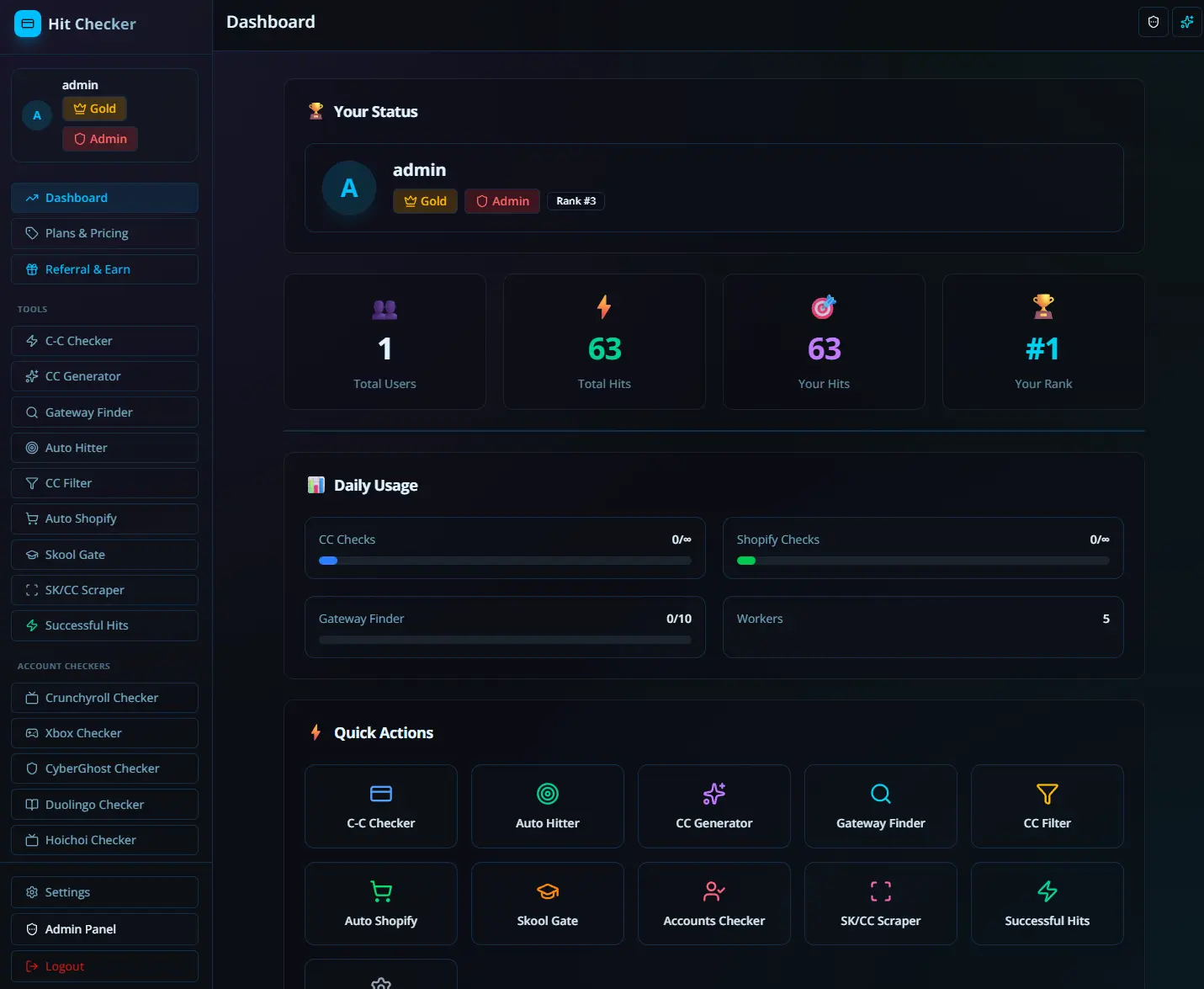Click the Auto Shopify cart icon in the sidebar
Viewport: 1204px width, 989px height.
point(32,518)
